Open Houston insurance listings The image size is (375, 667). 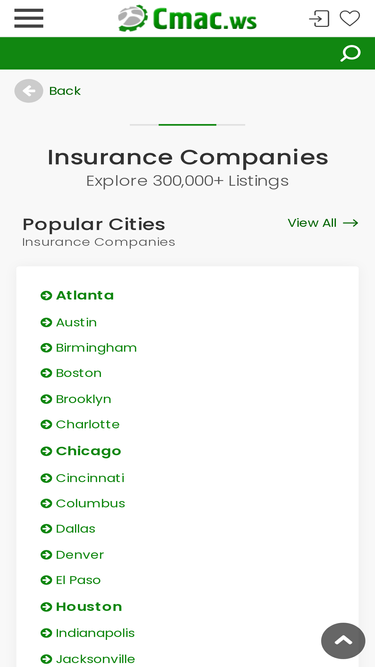(x=89, y=607)
